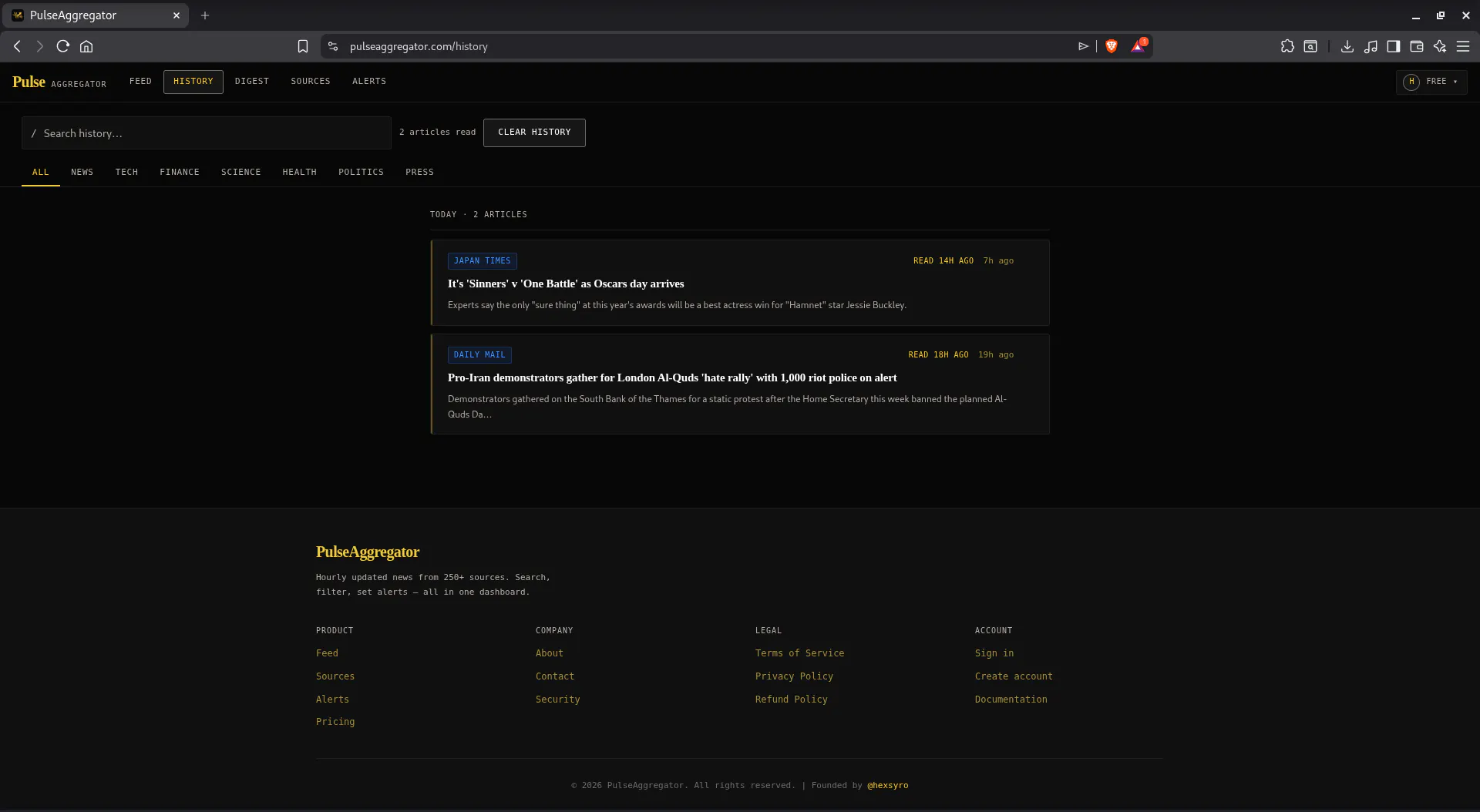The image size is (1480, 812).
Task: Click the DAILY MAIL source tag
Action: pos(479,355)
